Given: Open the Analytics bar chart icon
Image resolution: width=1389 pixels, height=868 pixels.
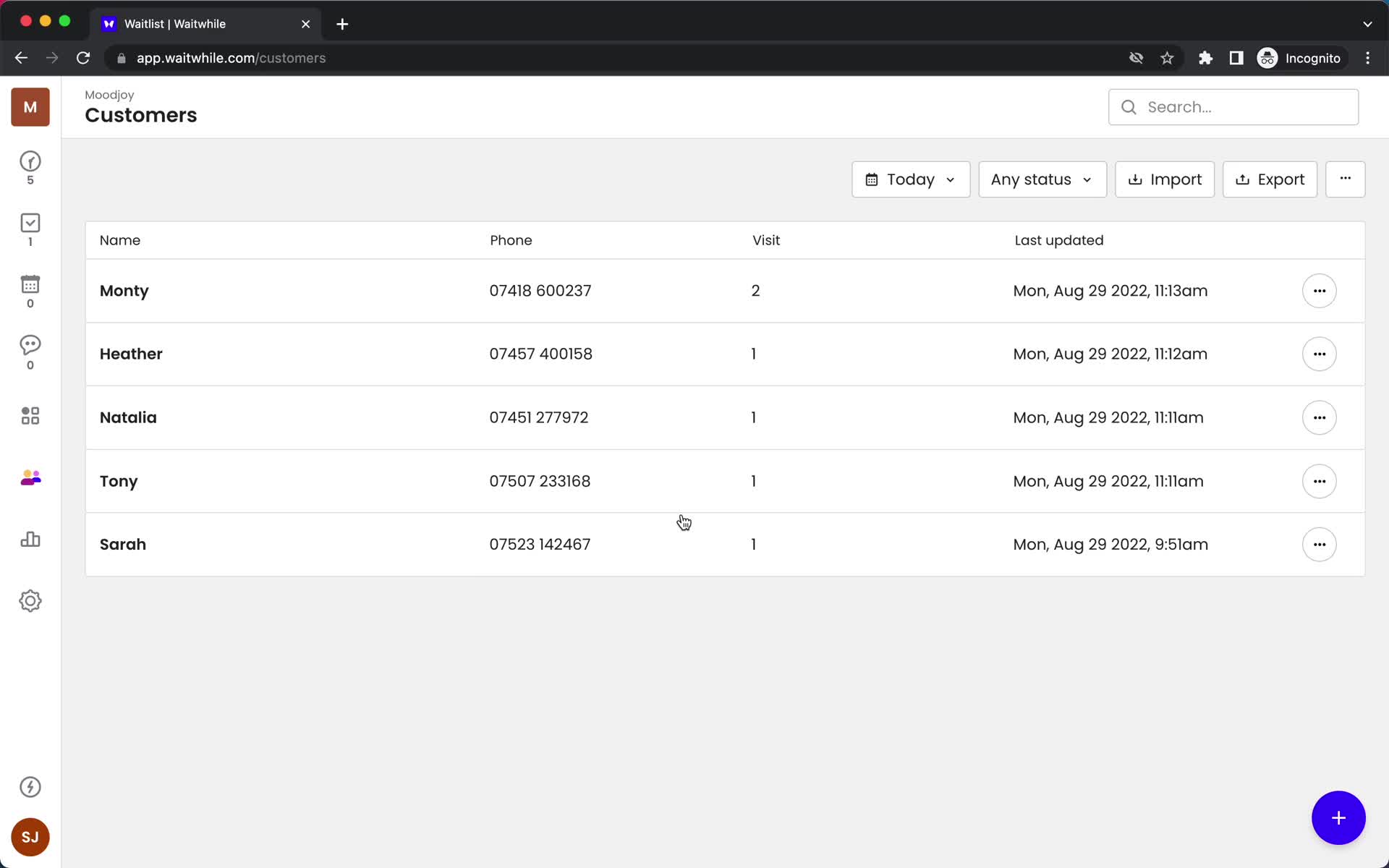Looking at the screenshot, I should pyautogui.click(x=30, y=539).
